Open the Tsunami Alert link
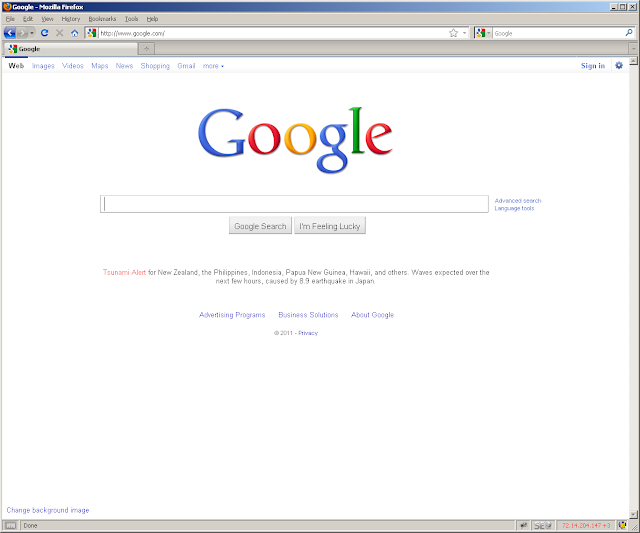Viewport: 640px width, 533px height. [124, 272]
